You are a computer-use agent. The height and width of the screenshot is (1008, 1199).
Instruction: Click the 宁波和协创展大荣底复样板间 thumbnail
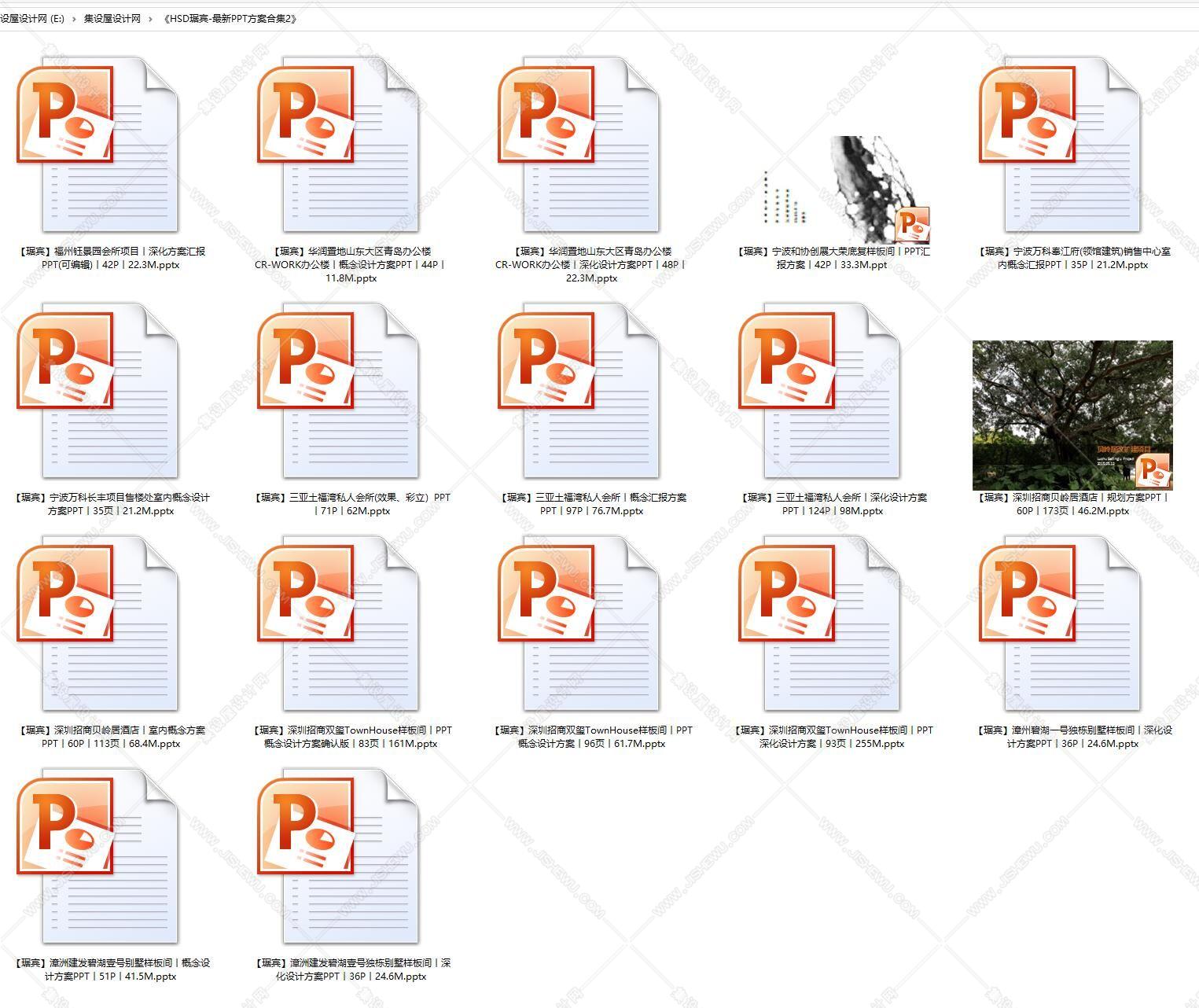click(846, 189)
